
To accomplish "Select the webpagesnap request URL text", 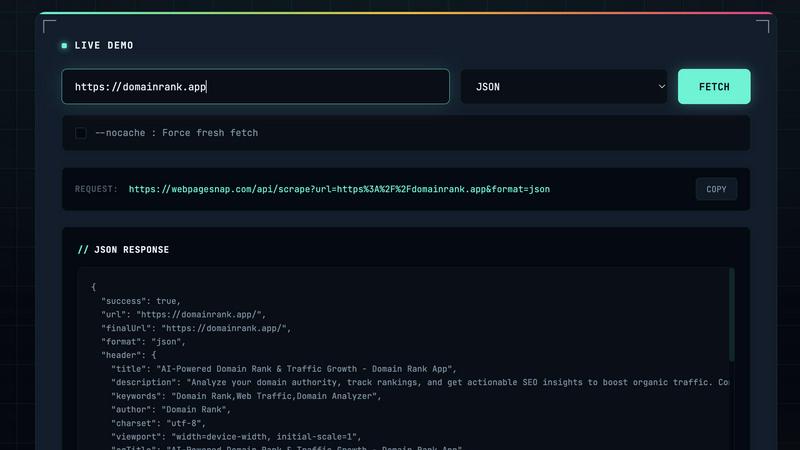I will coord(339,189).
